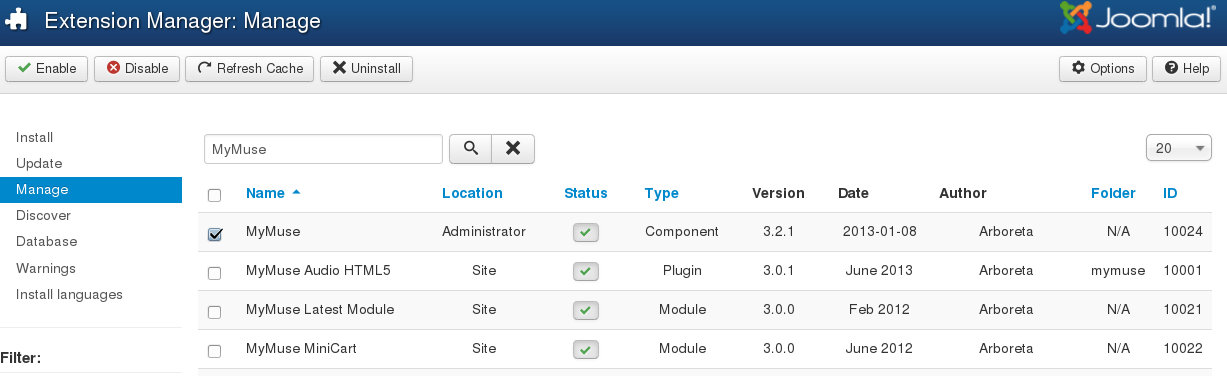Sort by the Location column
The width and height of the screenshot is (1227, 376).
point(472,193)
